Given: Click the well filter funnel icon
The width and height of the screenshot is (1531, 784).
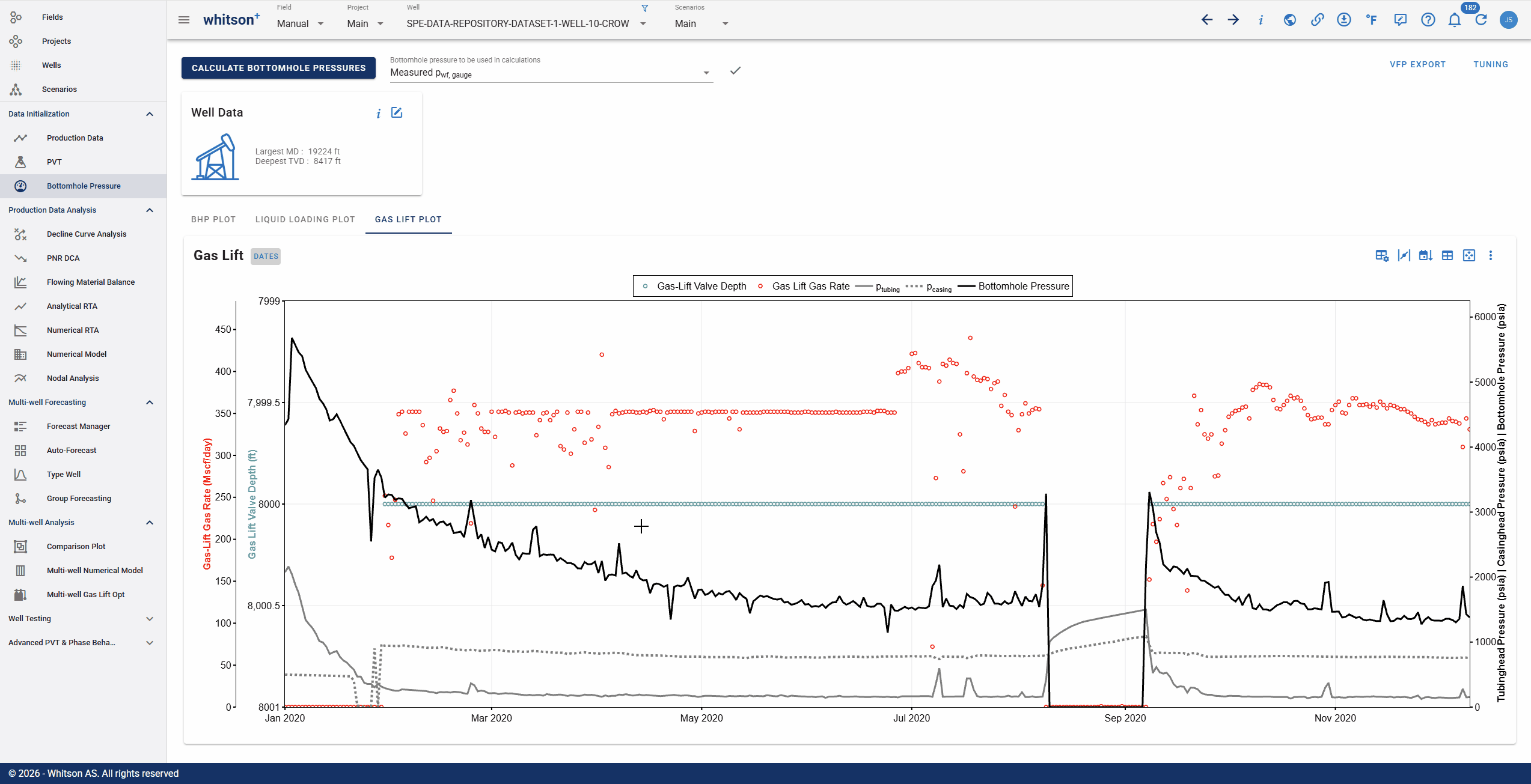Looking at the screenshot, I should point(645,8).
